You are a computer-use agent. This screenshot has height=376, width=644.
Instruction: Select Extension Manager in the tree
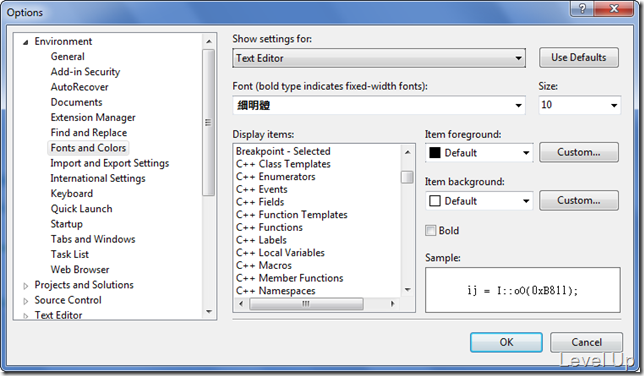point(93,118)
